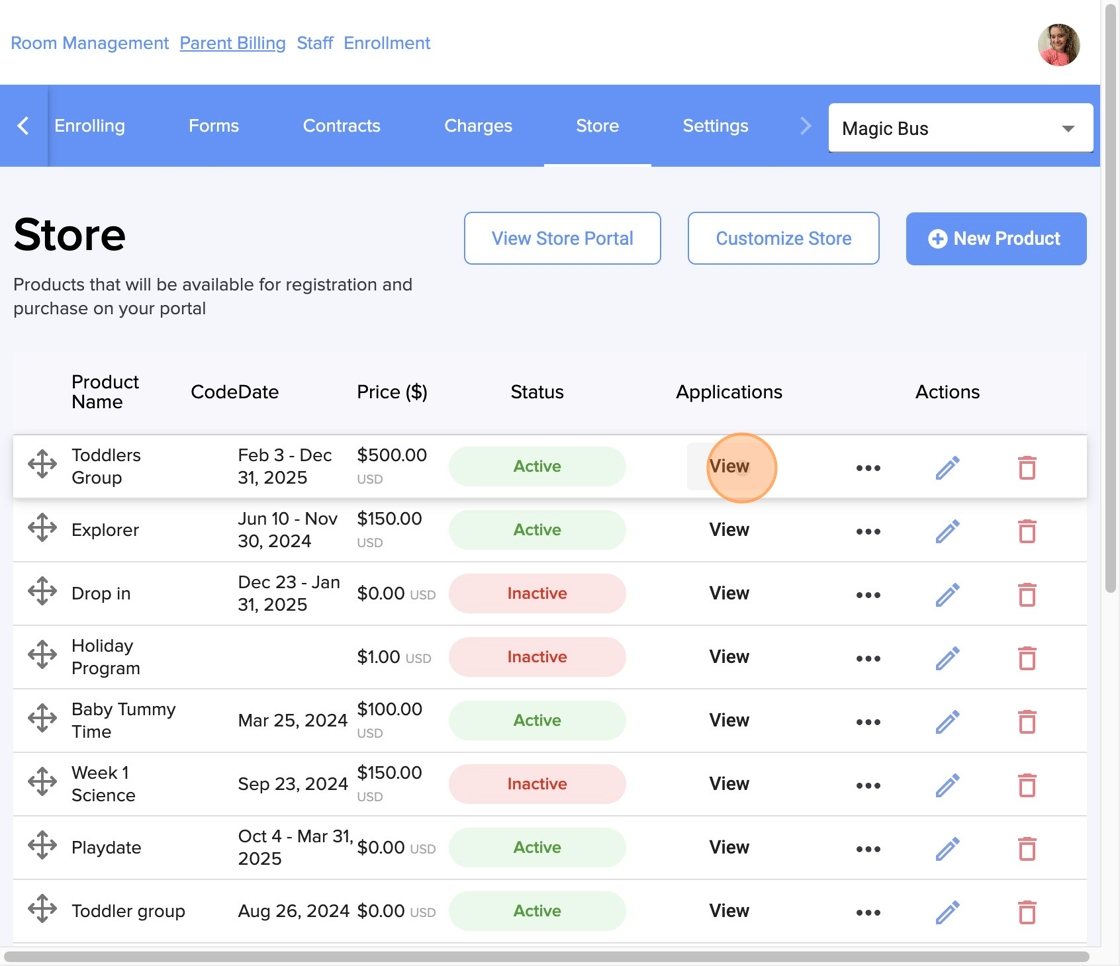Delete the Baby Tummy Time product

coord(1026,722)
